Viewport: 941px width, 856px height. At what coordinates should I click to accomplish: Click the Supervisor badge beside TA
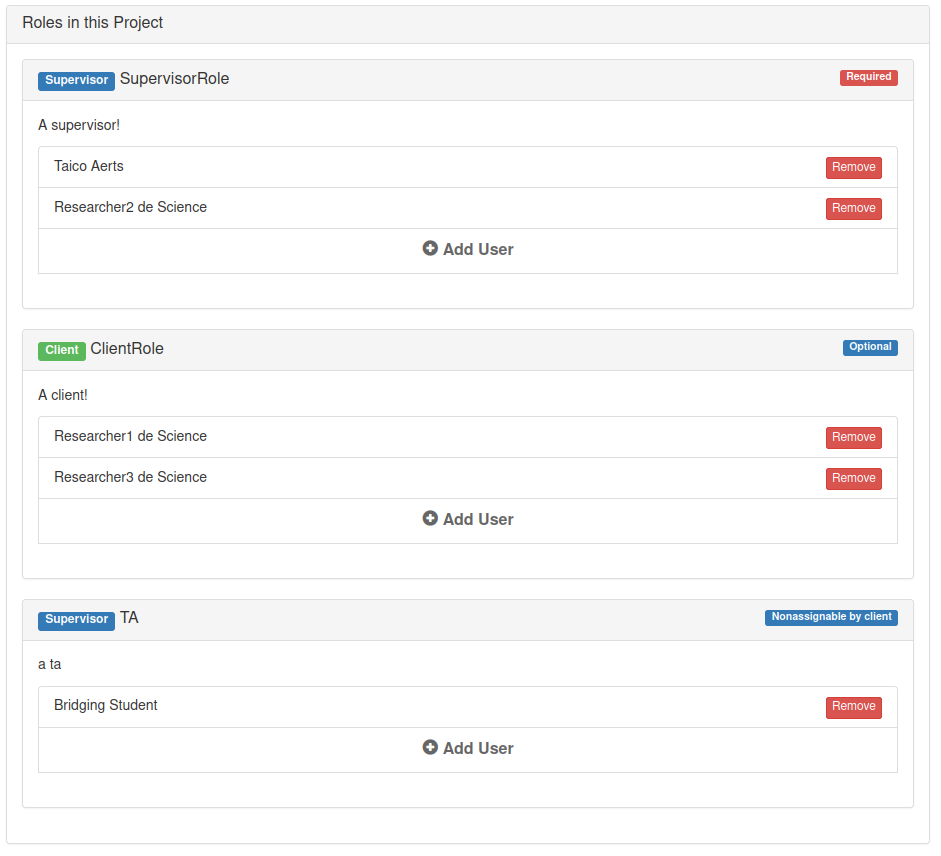click(76, 619)
